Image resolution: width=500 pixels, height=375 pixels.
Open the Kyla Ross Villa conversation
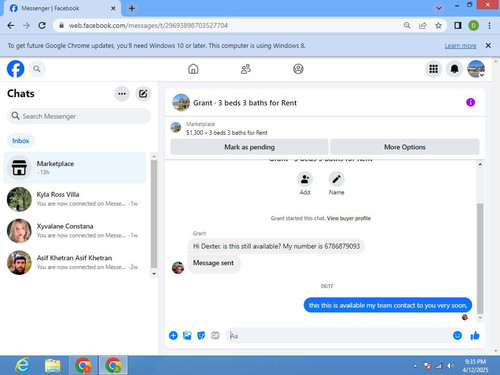[75, 199]
